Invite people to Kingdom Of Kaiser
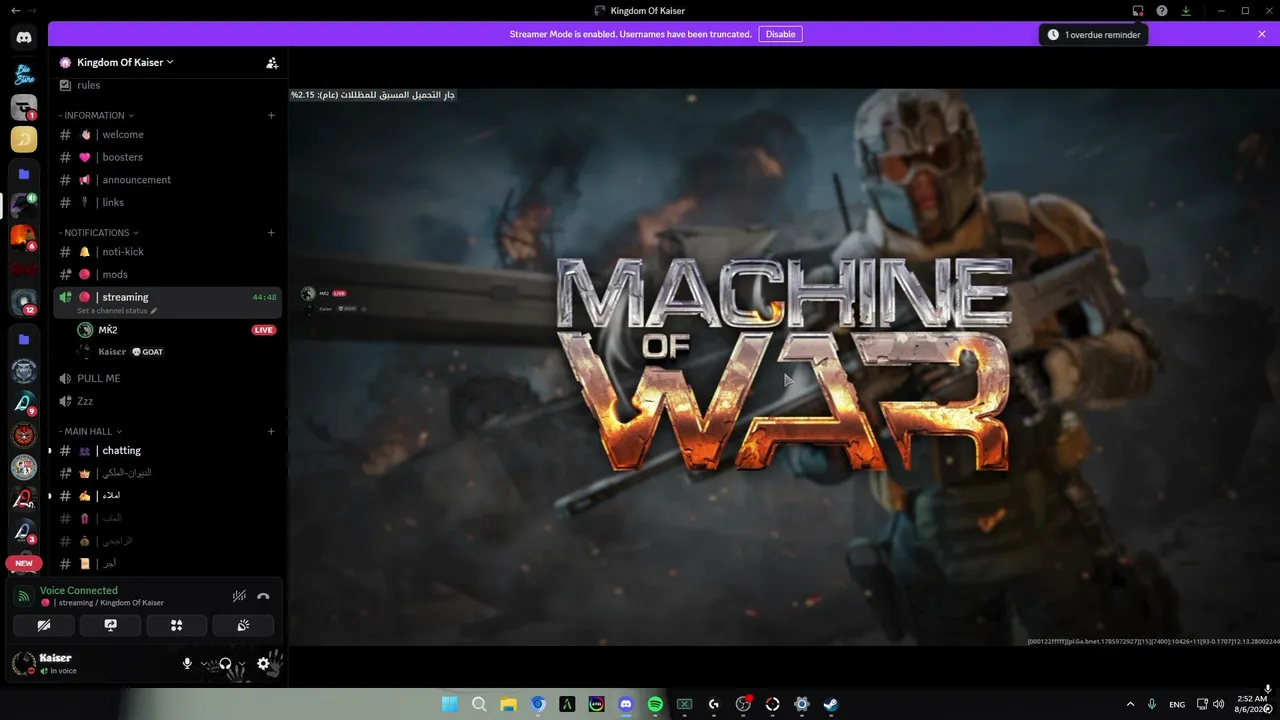 pyautogui.click(x=272, y=62)
